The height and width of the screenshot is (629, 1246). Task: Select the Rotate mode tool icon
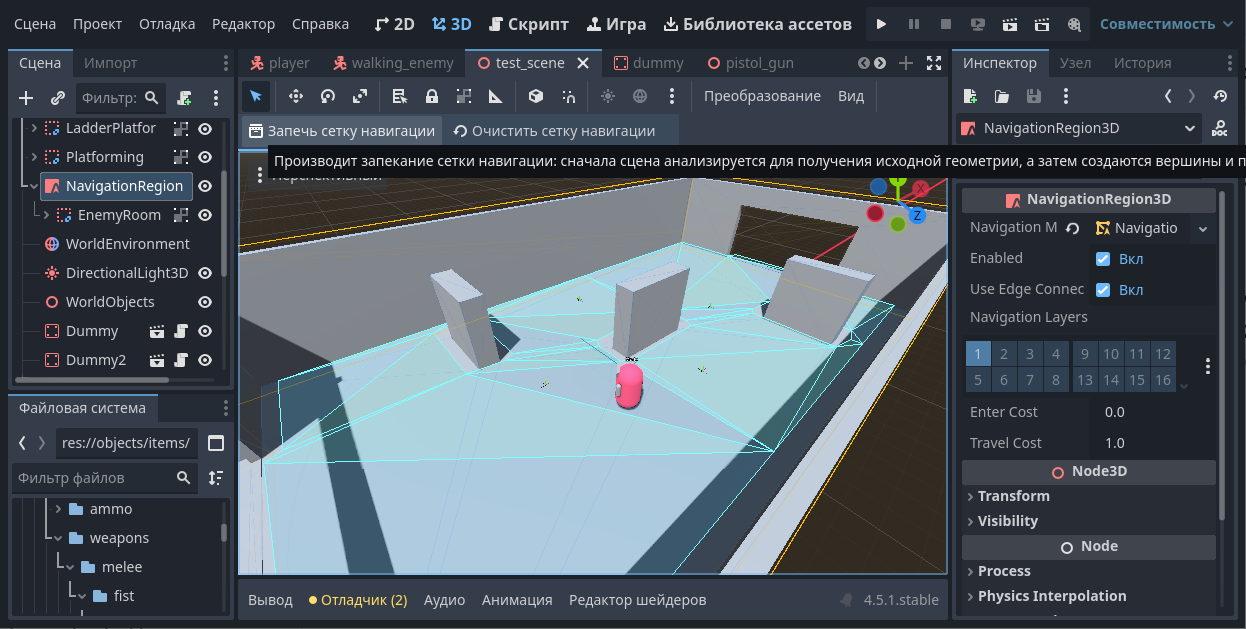coord(328,96)
